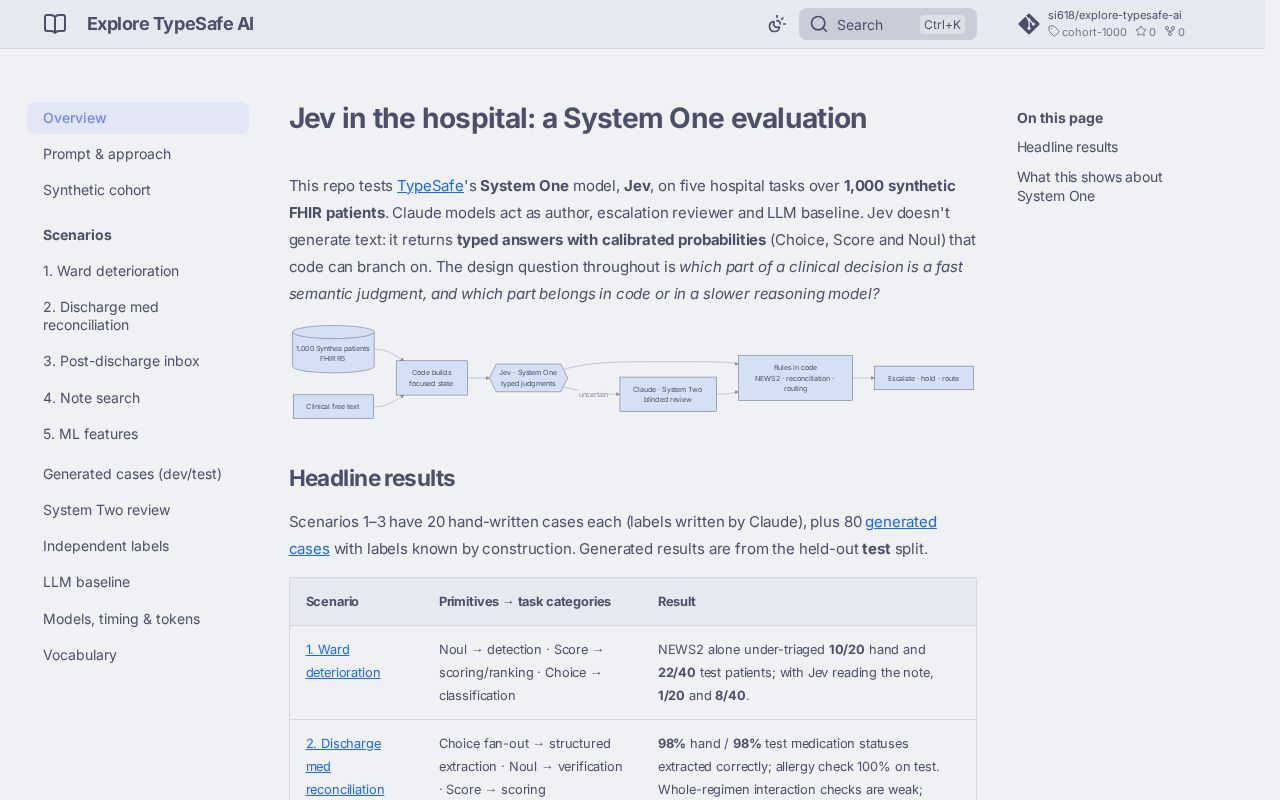1280x800 pixels.
Task: Click the Headline results heading
Action: pyautogui.click(x=372, y=478)
